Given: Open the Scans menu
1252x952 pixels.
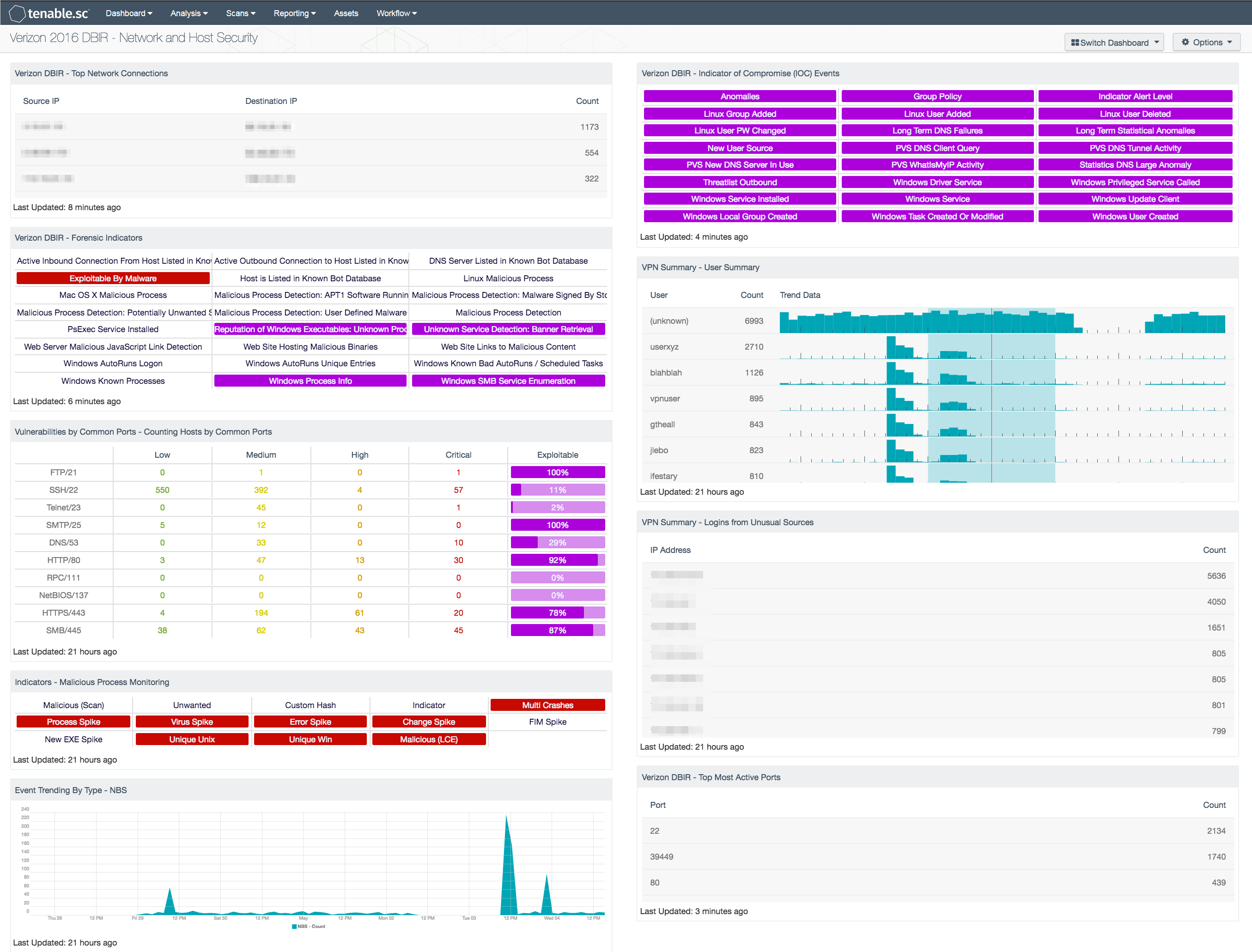Looking at the screenshot, I should [240, 13].
